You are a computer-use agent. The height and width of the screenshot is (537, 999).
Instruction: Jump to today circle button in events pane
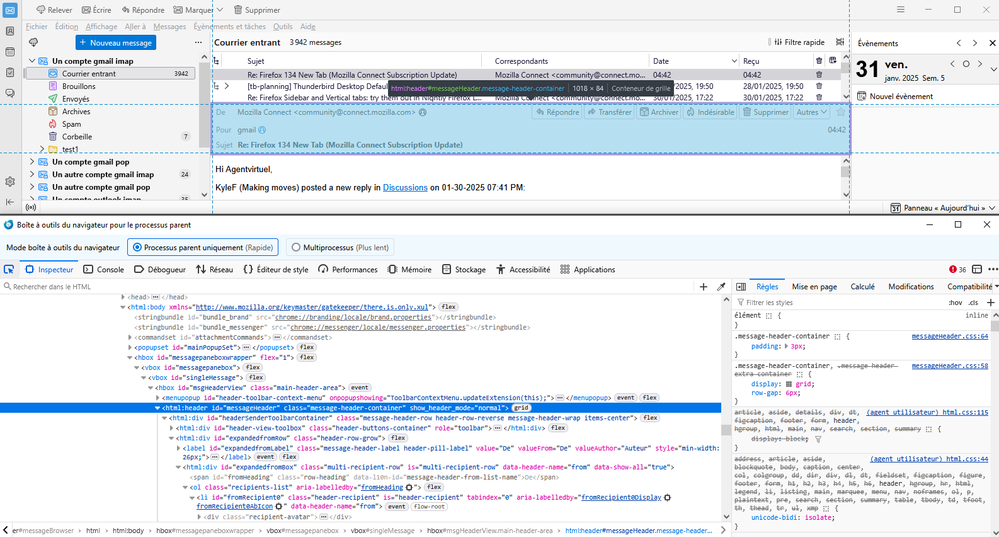tap(966, 64)
